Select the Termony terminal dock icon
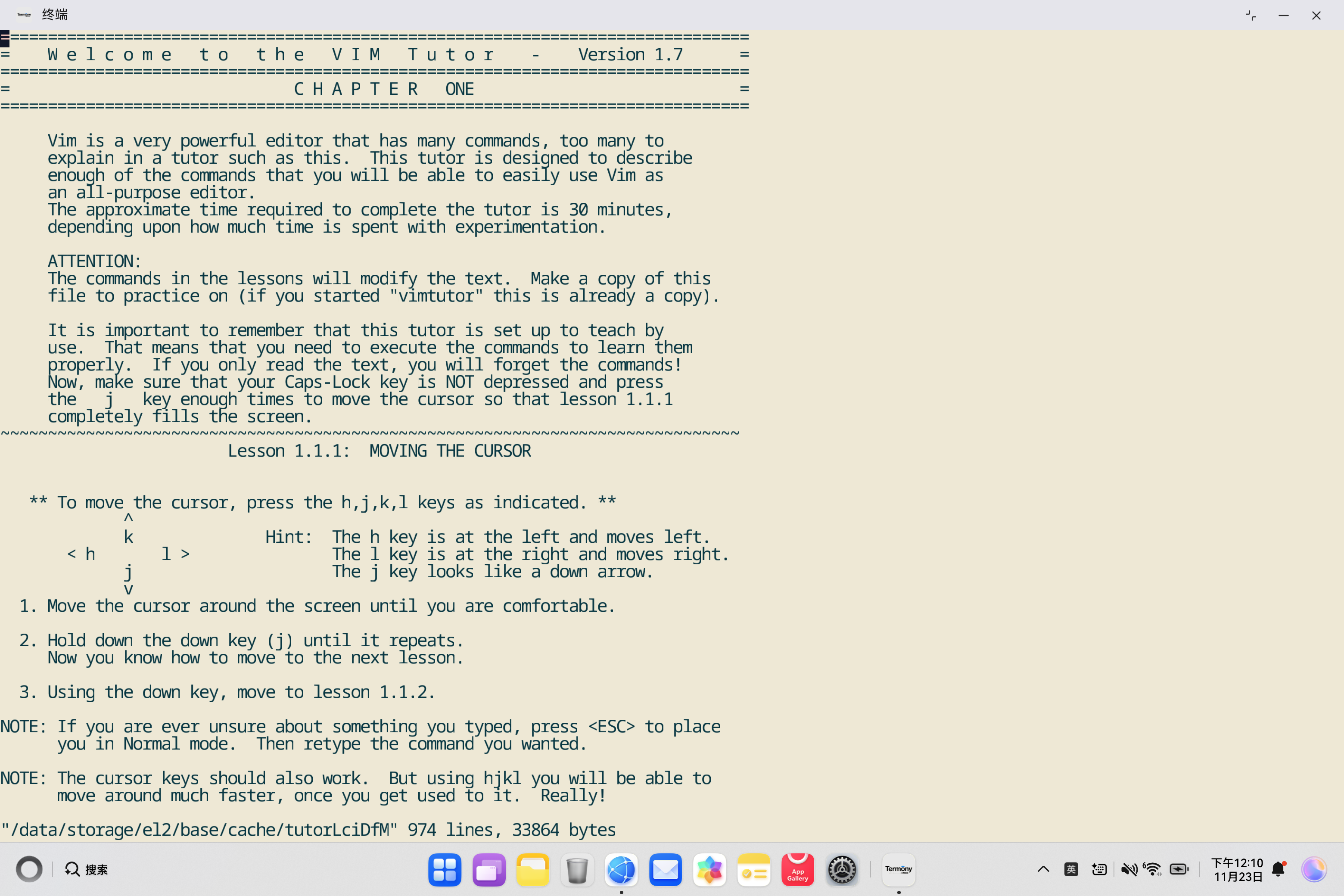 (898, 870)
